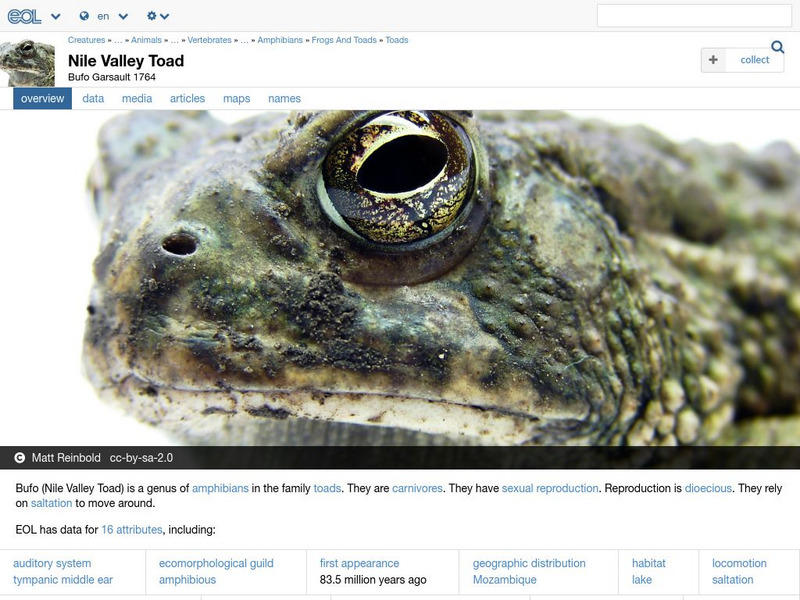Click the plus icon on the collect button

[713, 60]
